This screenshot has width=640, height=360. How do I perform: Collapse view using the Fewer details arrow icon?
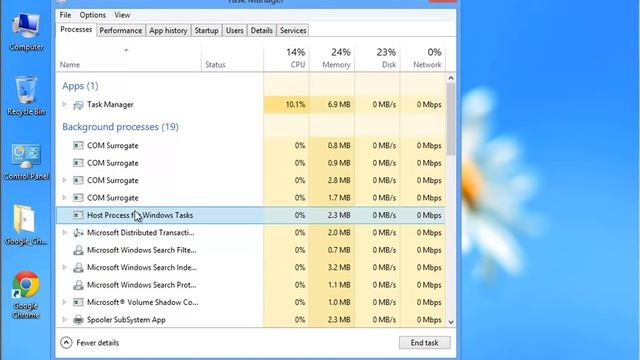(66, 342)
